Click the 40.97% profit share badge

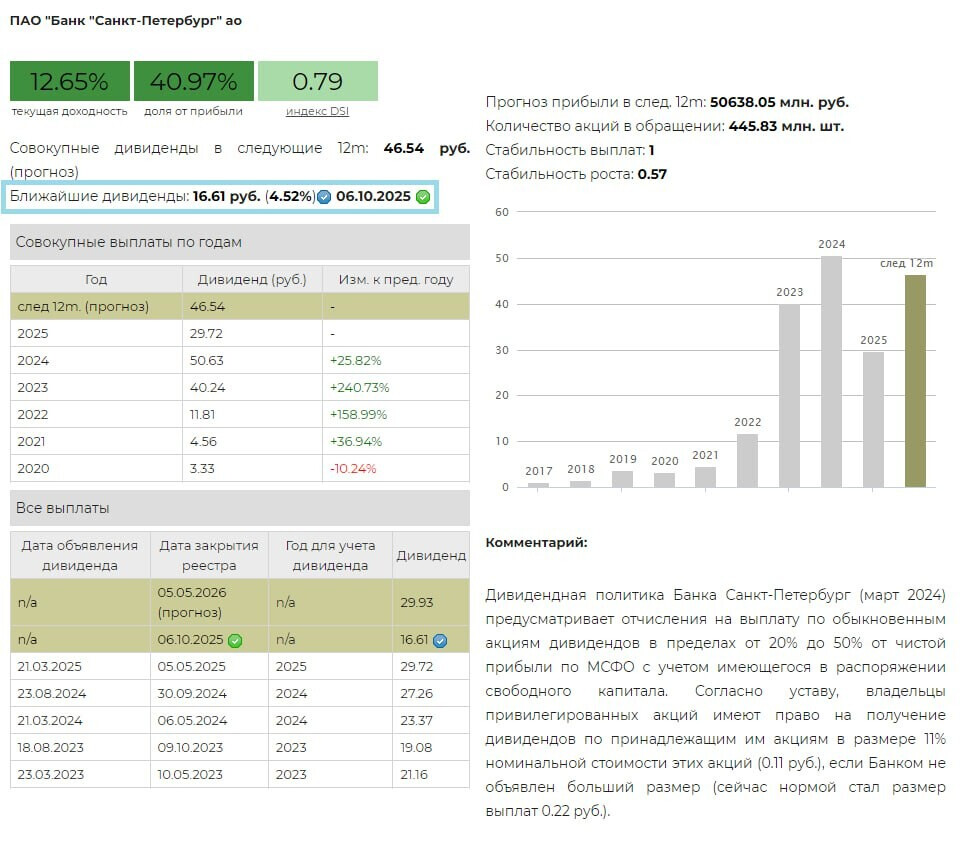(193, 81)
